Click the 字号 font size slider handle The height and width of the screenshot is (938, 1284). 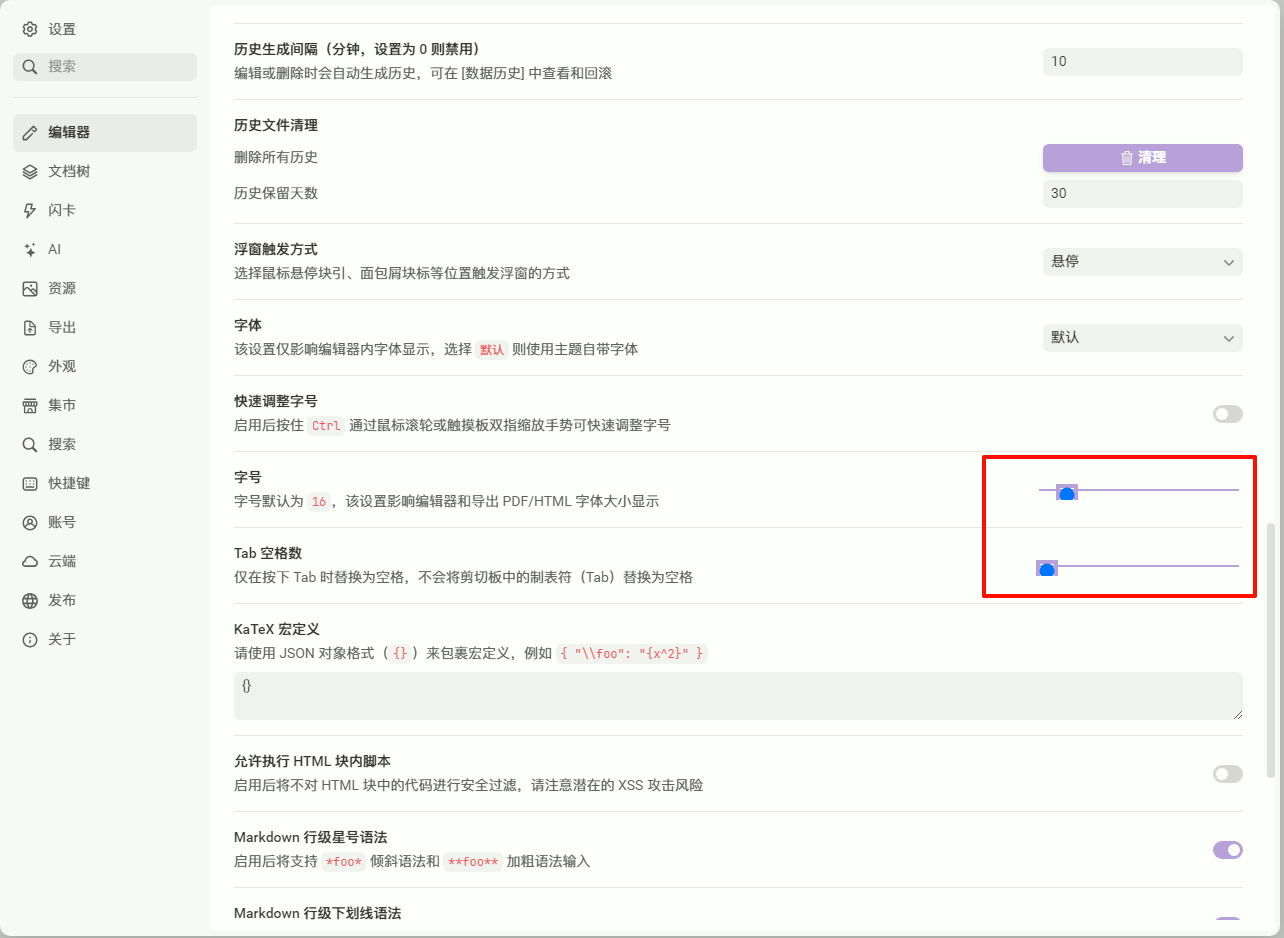[1066, 493]
